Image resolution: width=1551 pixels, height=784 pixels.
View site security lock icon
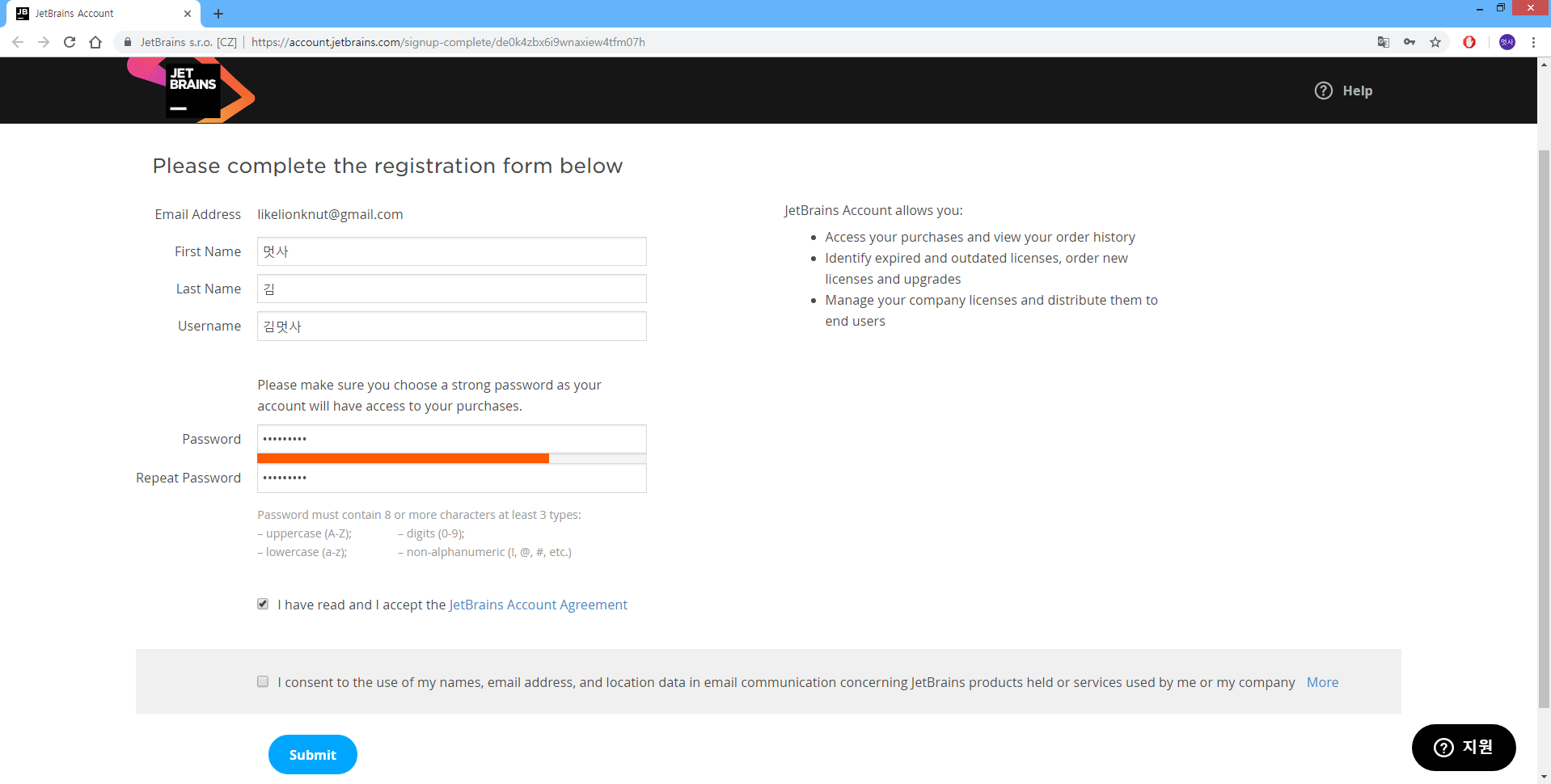[x=128, y=42]
